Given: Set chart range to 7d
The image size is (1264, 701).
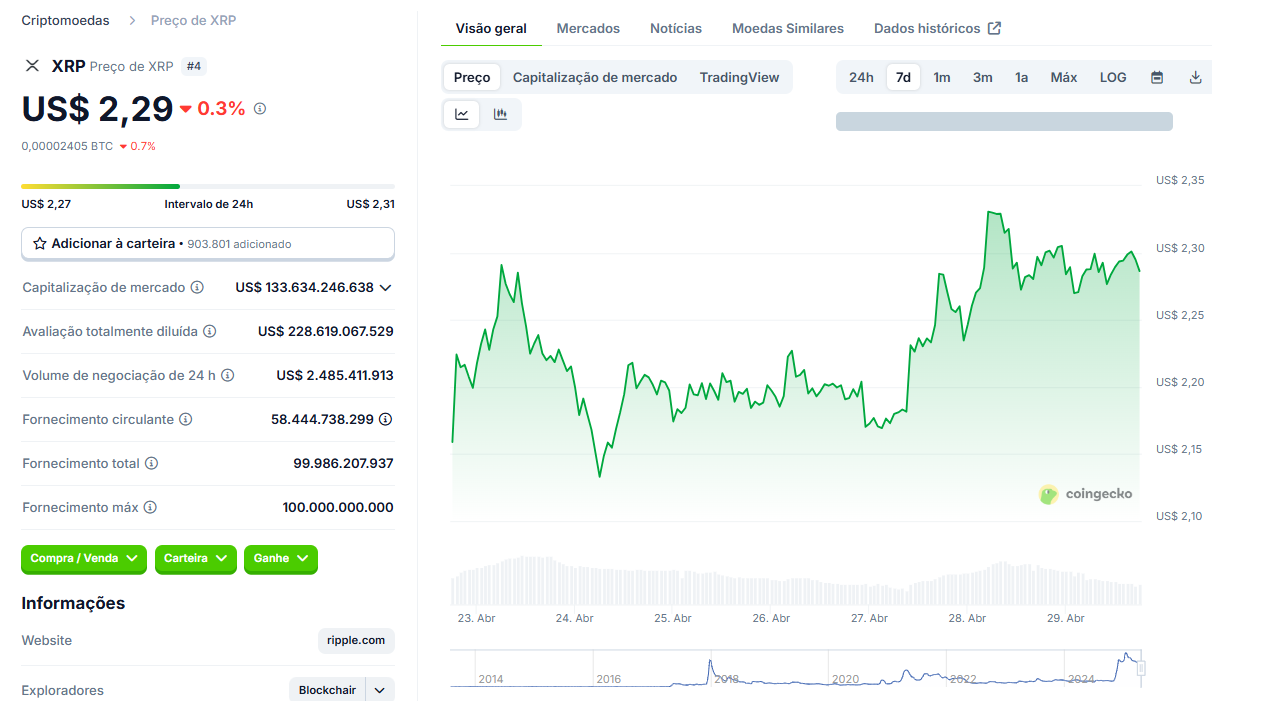Looking at the screenshot, I should coord(903,77).
